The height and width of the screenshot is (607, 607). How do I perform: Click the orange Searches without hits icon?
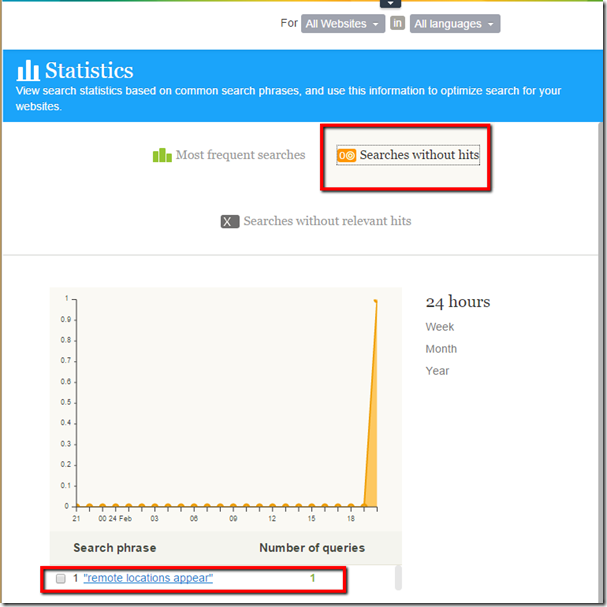point(347,155)
